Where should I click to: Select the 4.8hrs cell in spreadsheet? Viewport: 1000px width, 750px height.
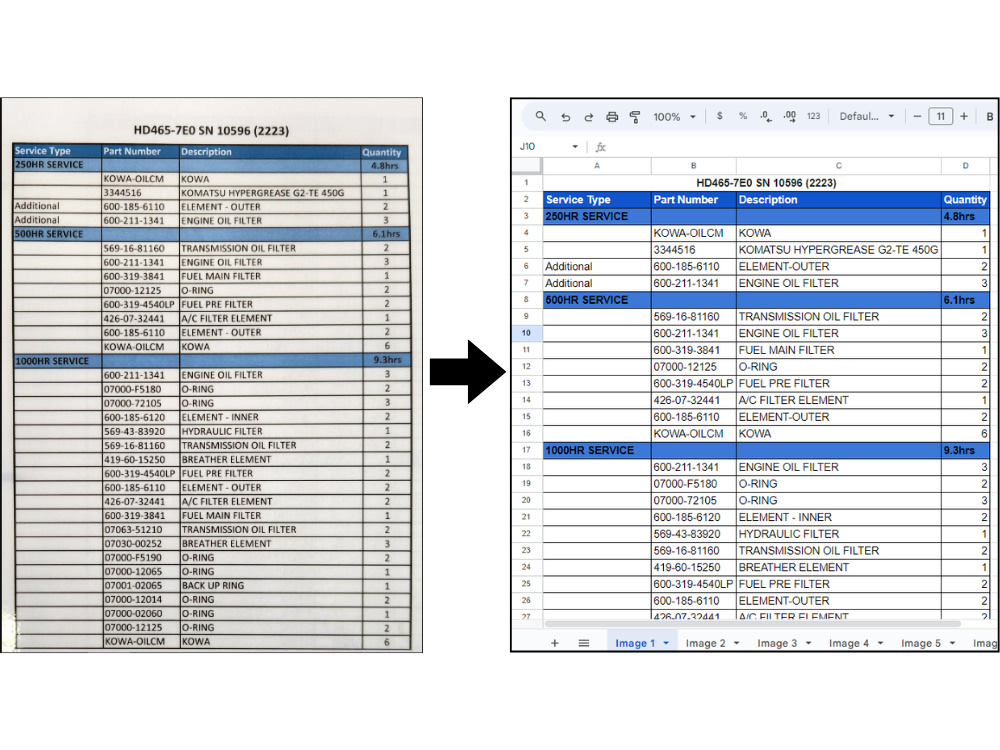pyautogui.click(x=966, y=216)
